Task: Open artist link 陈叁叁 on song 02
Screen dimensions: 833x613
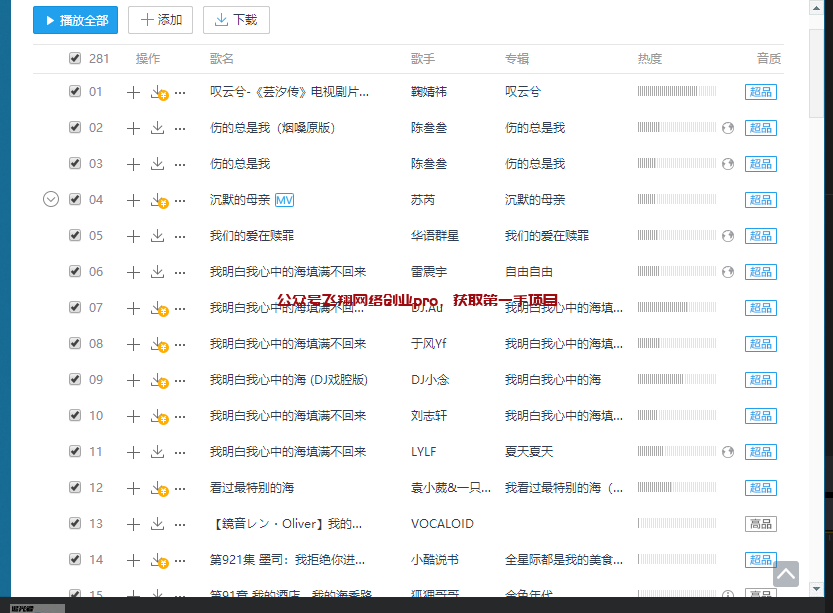Action: pos(429,128)
